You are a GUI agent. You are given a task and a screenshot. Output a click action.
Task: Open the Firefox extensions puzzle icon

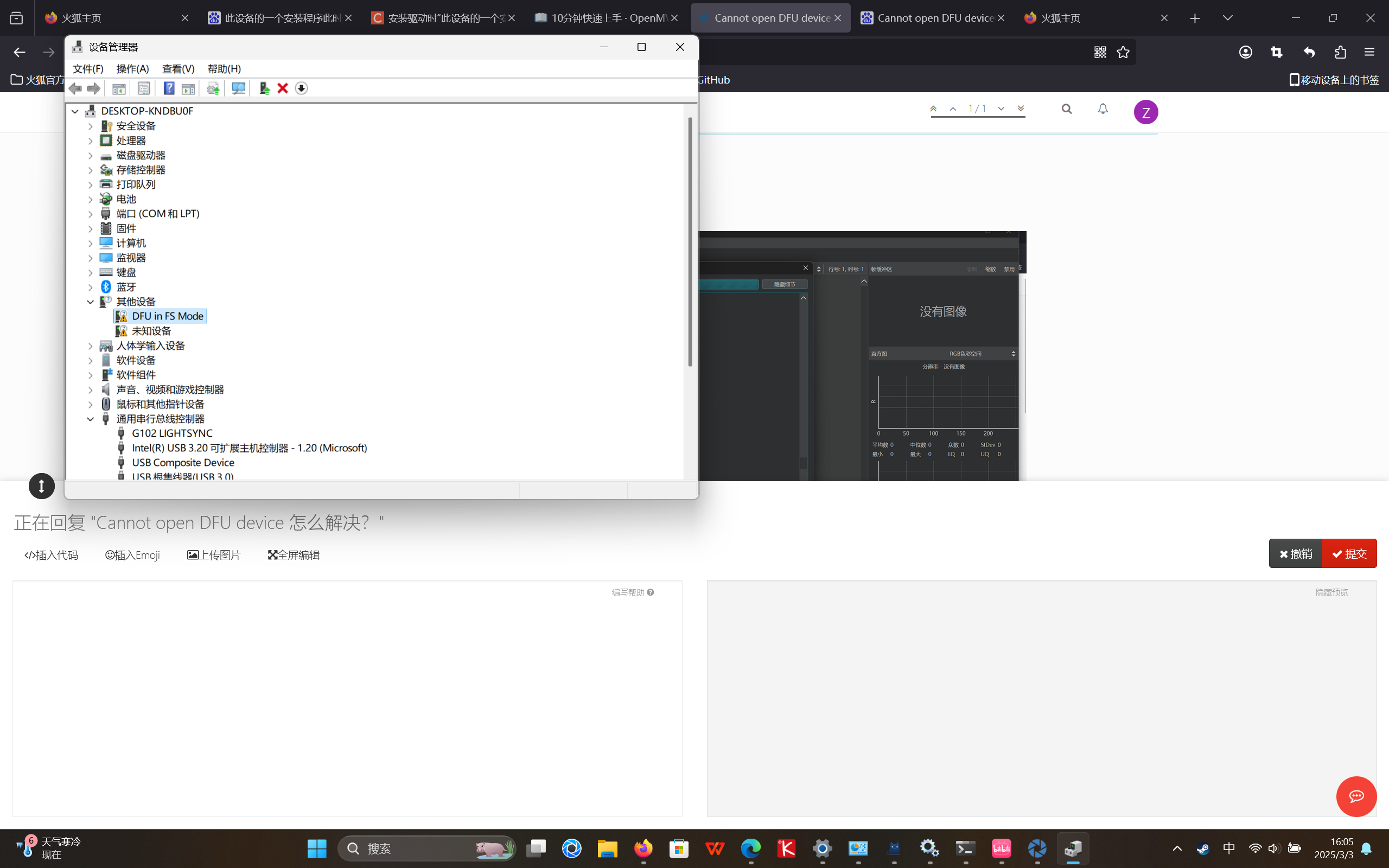point(1340,52)
